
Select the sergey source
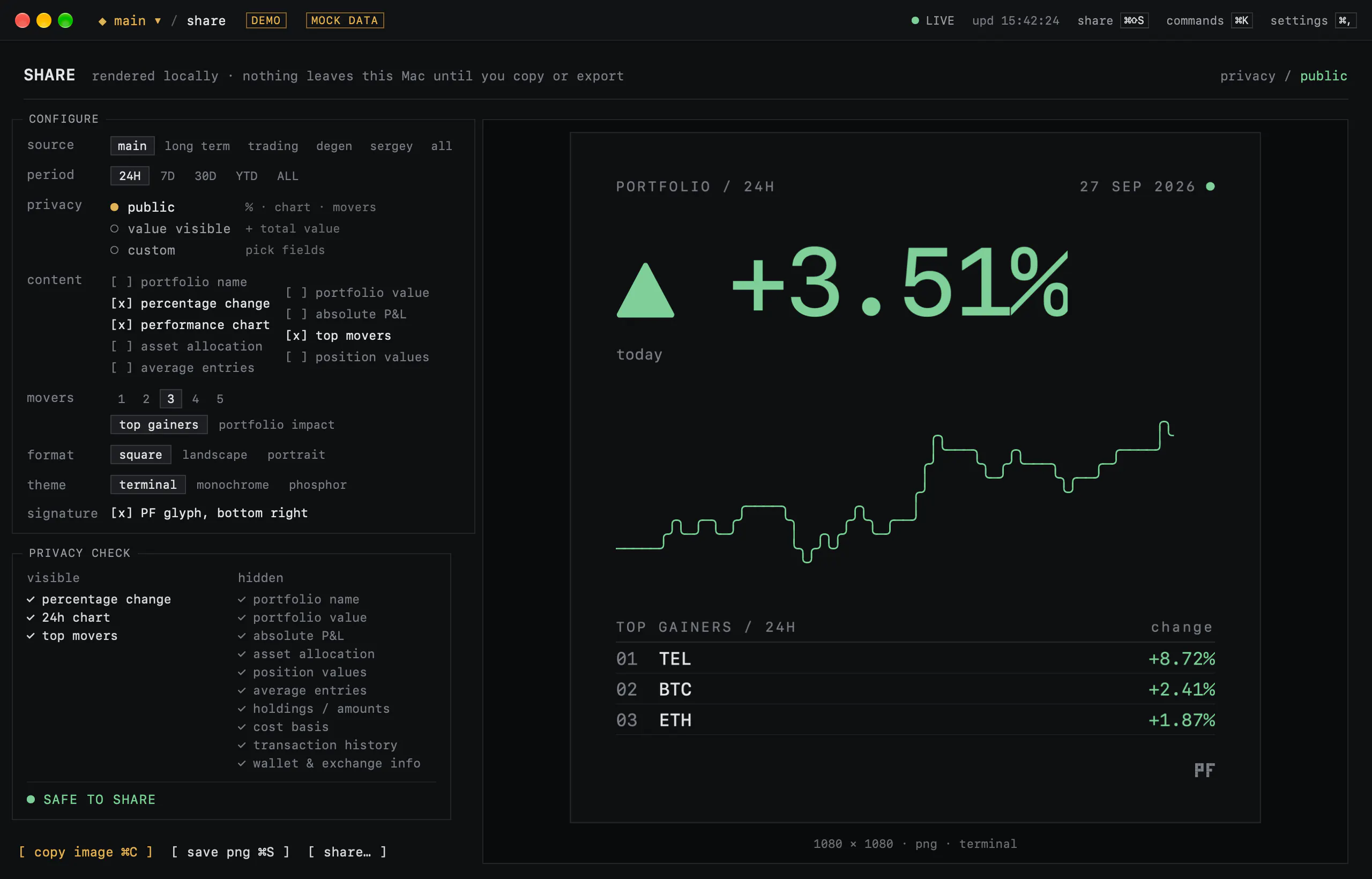click(x=391, y=146)
